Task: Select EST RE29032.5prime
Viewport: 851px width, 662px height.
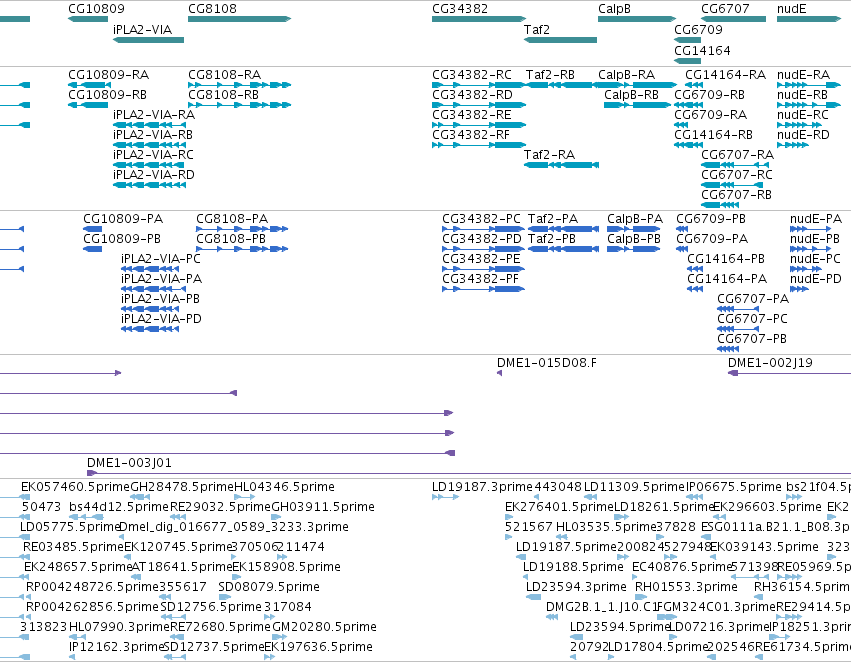Action: pyautogui.click(x=177, y=517)
